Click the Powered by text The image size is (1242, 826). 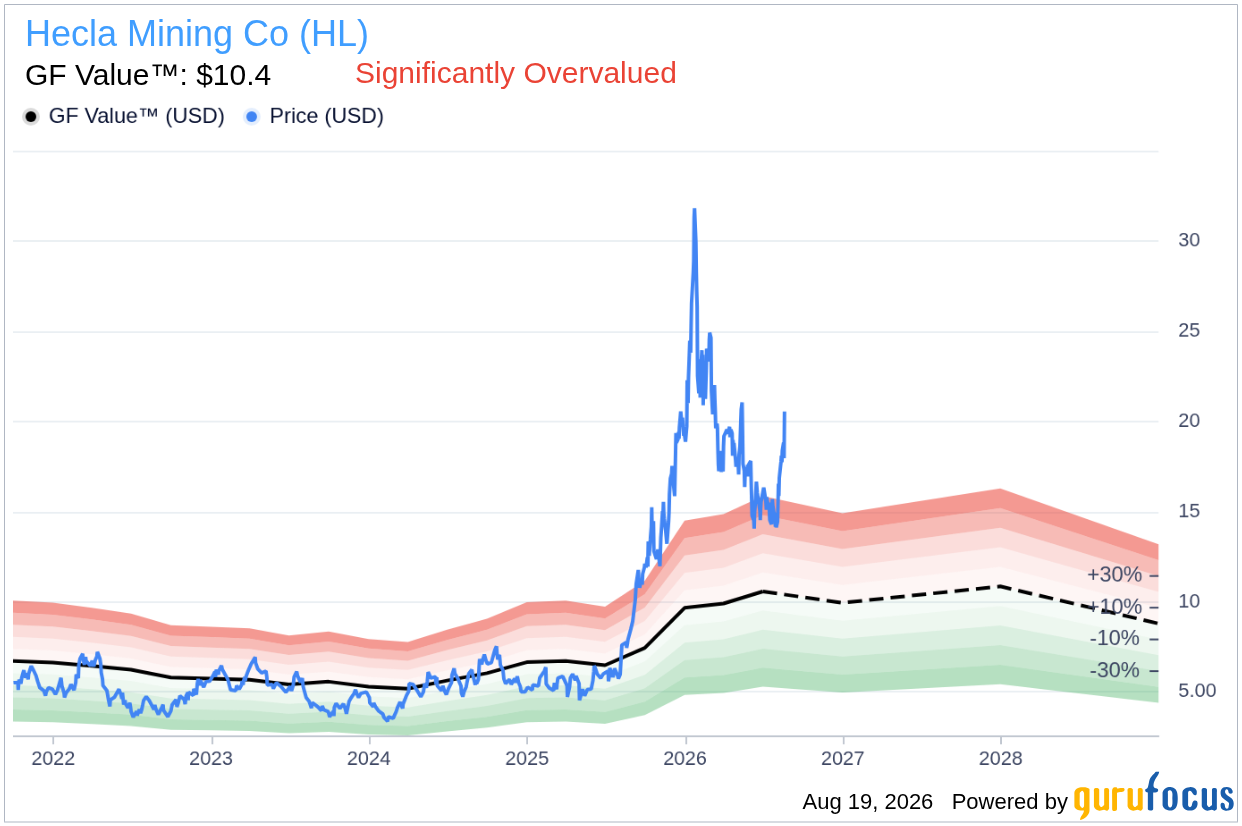[1010, 802]
